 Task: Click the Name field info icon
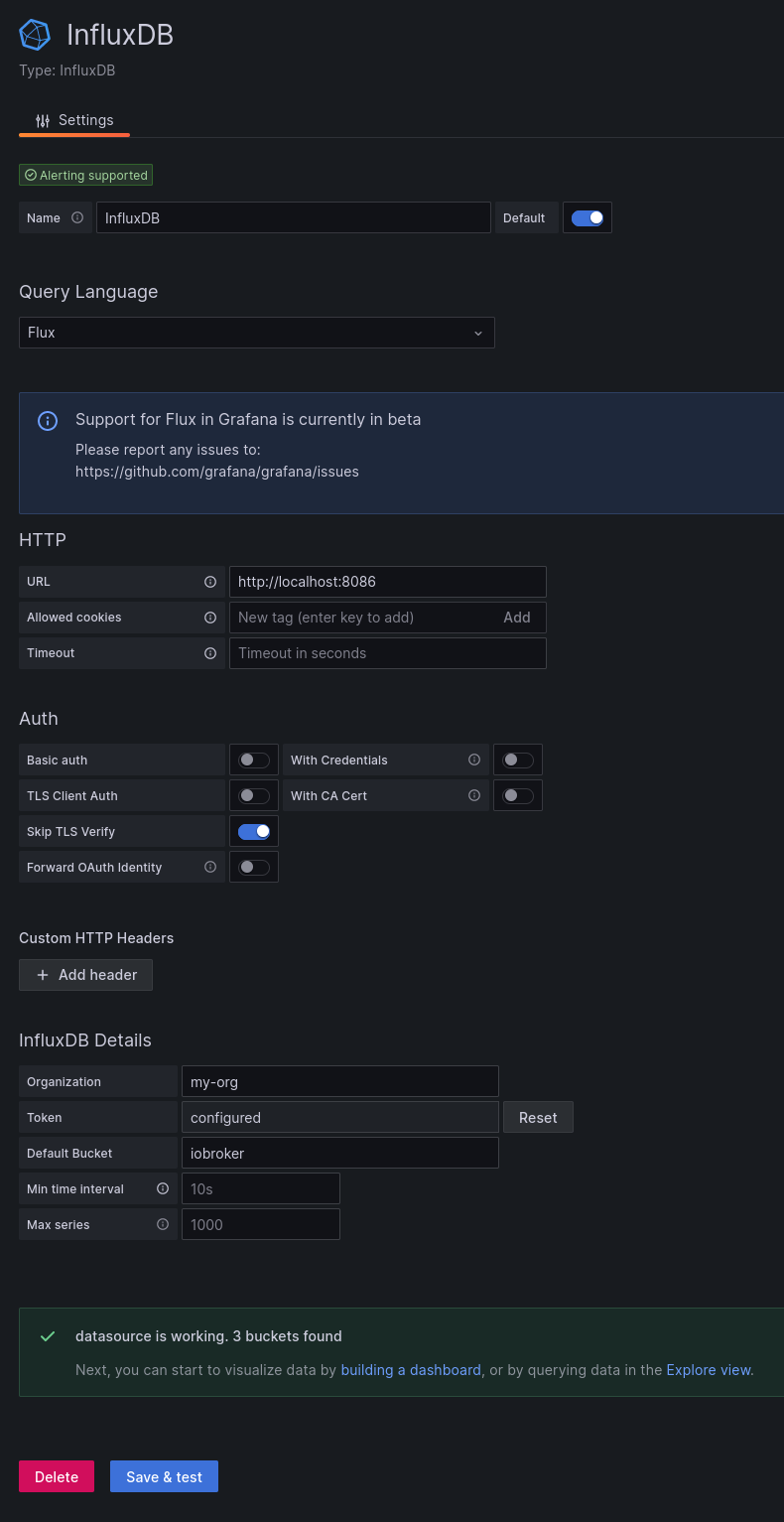[x=77, y=217]
